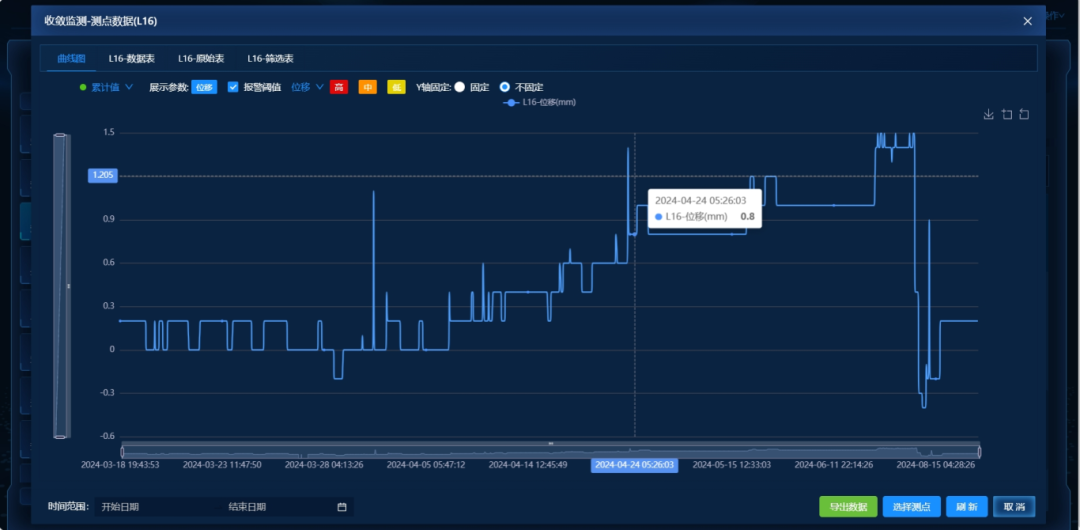Image resolution: width=1080 pixels, height=530 pixels.
Task: Expand the 位移 threshold dropdown
Action: coord(307,88)
